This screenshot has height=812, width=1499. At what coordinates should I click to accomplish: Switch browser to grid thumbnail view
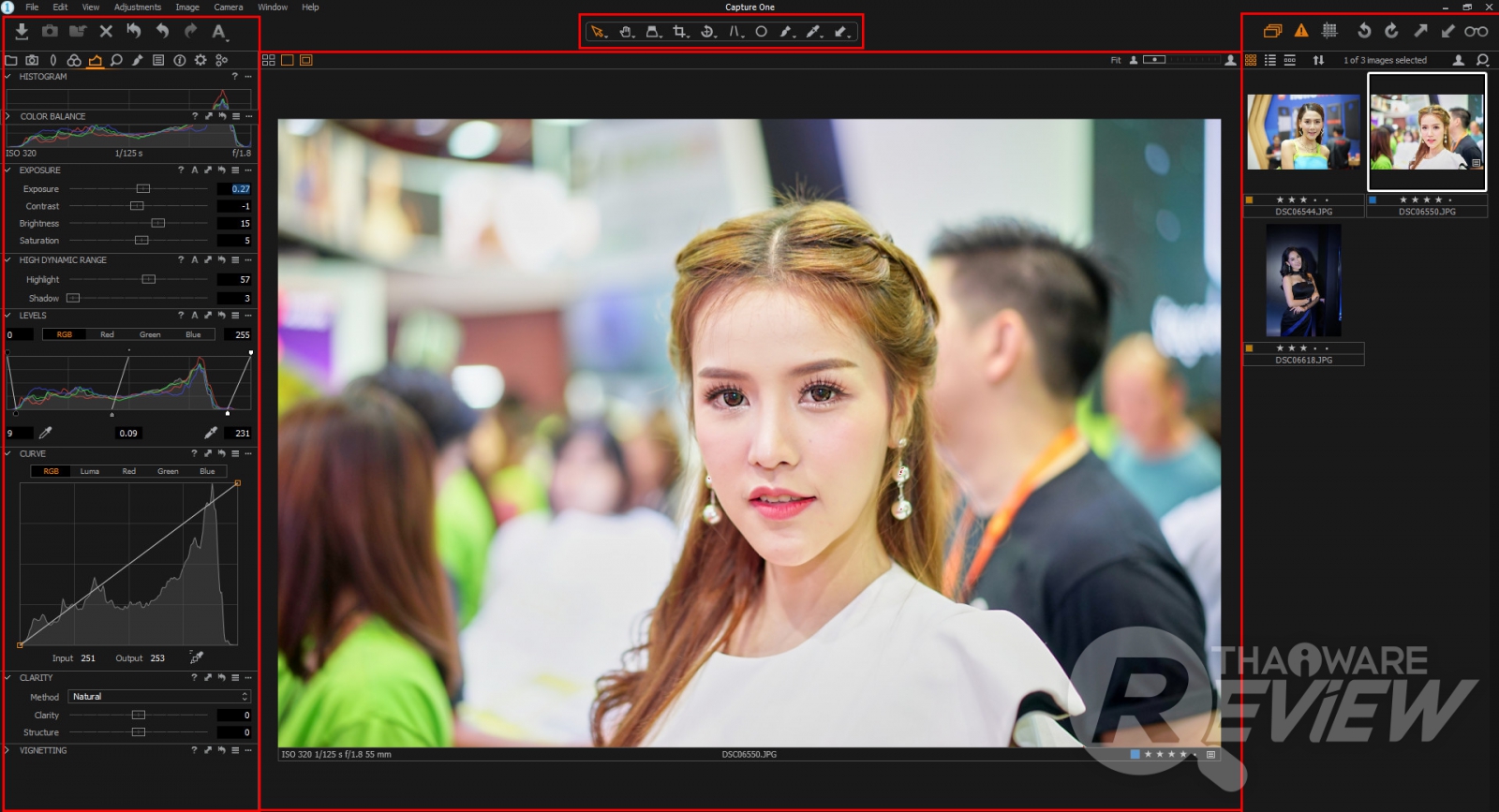click(x=1251, y=60)
